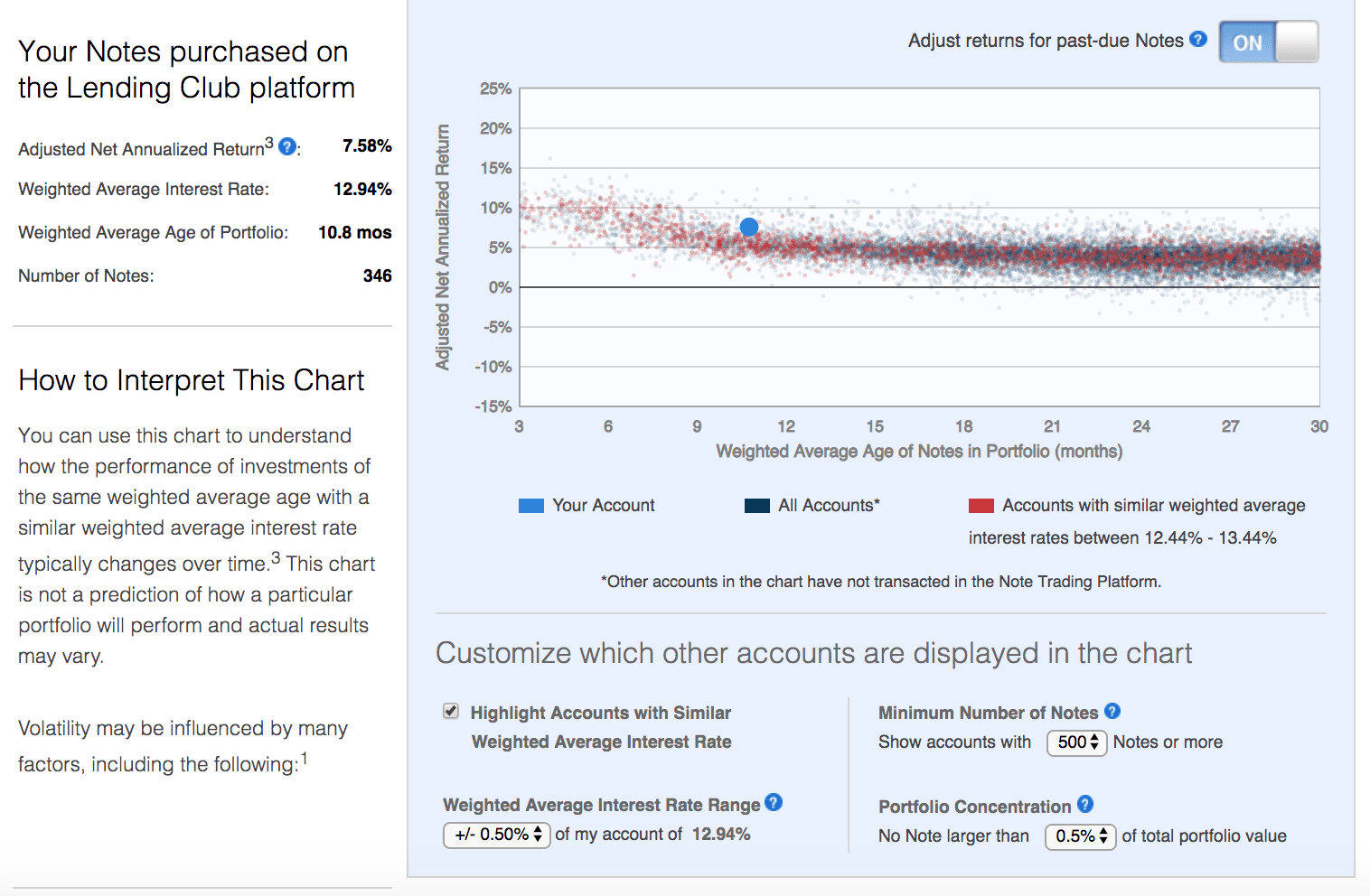
Task: Click the -15% y-axis label
Action: (x=493, y=406)
